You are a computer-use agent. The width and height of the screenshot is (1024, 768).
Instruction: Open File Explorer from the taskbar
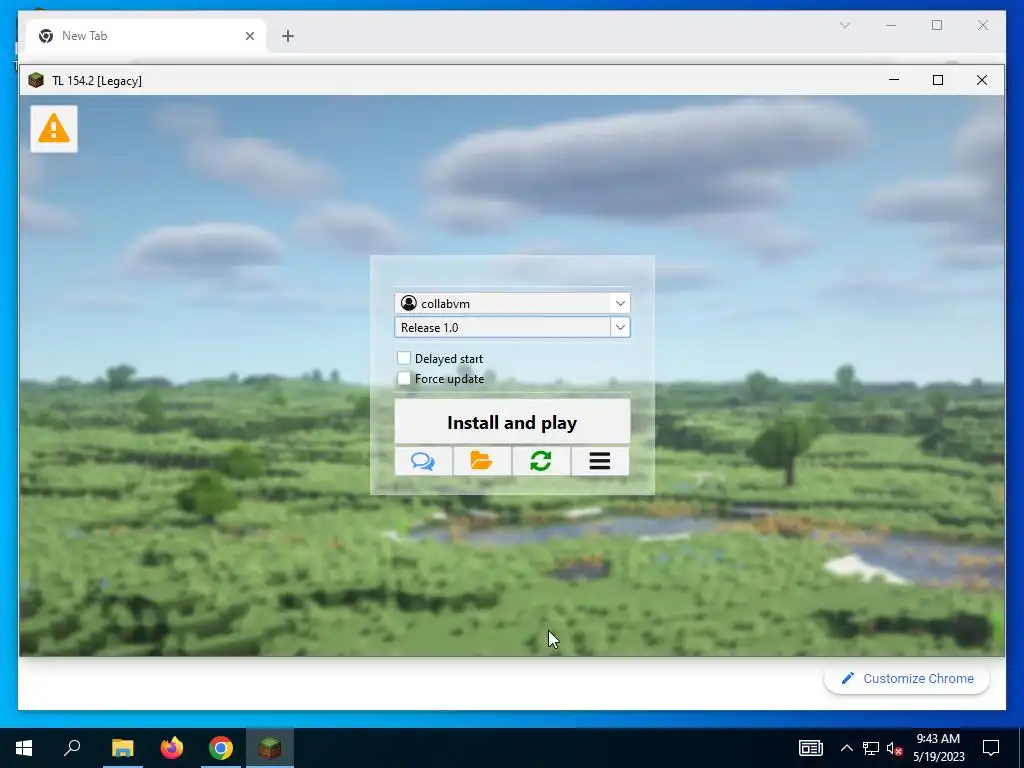pyautogui.click(x=122, y=748)
